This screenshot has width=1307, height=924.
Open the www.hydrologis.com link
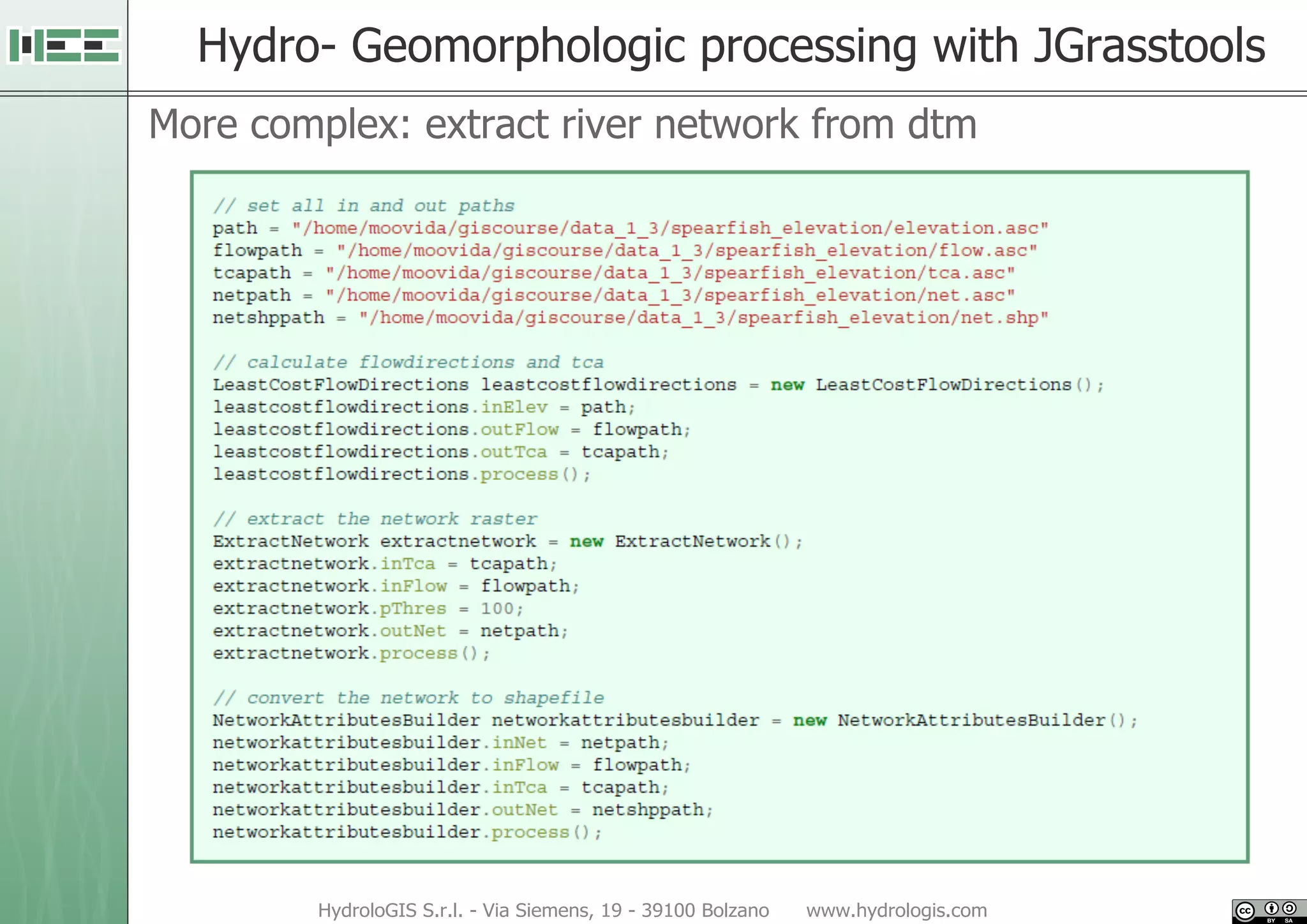point(897,910)
